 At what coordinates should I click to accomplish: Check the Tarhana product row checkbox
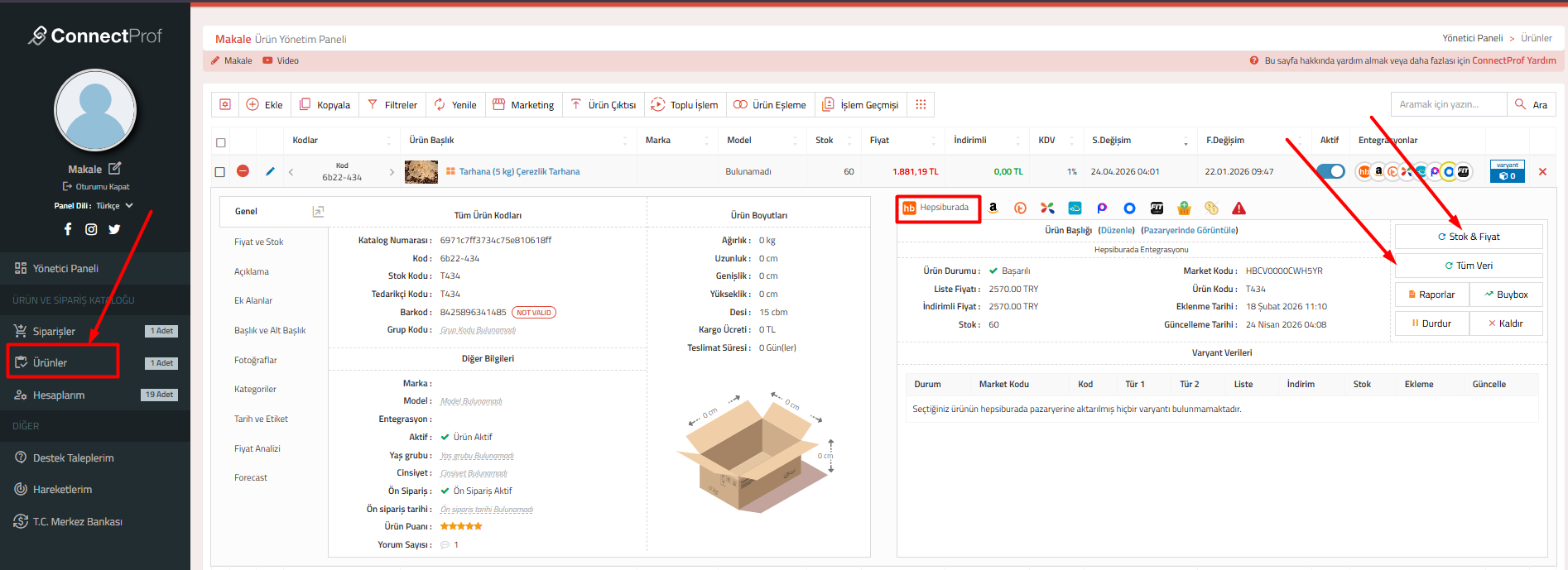[x=220, y=172]
